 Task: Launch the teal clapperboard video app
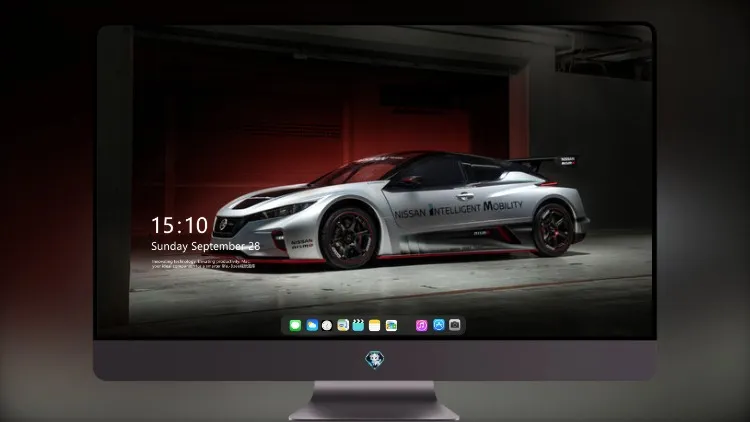click(358, 326)
